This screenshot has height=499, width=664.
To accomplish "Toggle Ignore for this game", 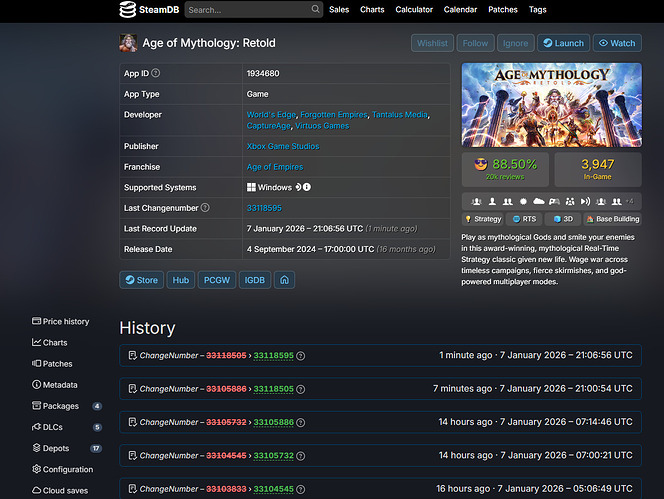I will tap(516, 43).
